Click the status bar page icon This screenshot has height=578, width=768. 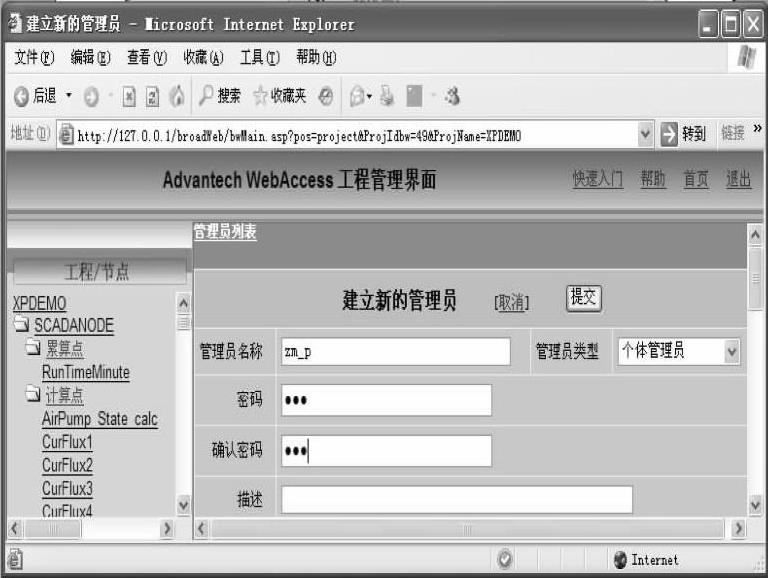coord(15,559)
